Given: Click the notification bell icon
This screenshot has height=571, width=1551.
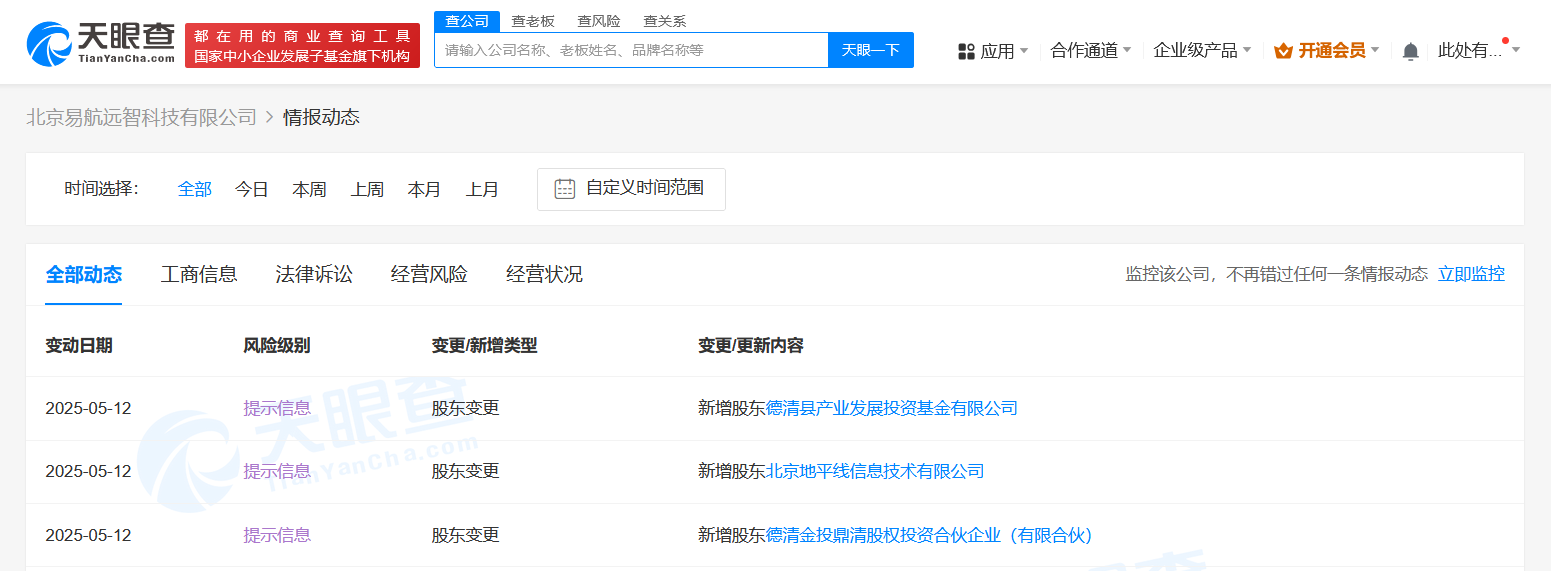Looking at the screenshot, I should pos(1410,51).
